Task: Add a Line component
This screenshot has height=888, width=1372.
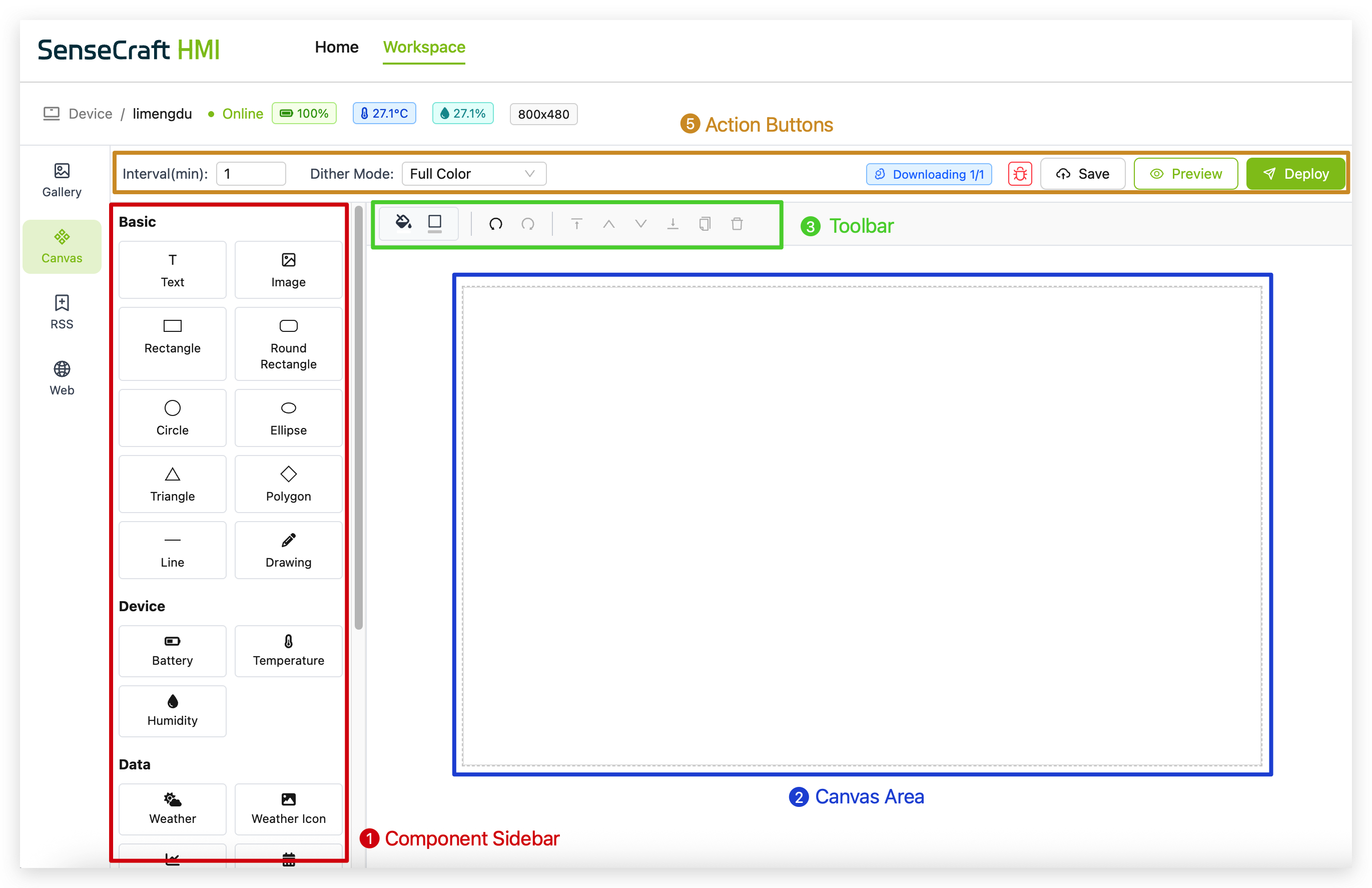Action: (172, 550)
